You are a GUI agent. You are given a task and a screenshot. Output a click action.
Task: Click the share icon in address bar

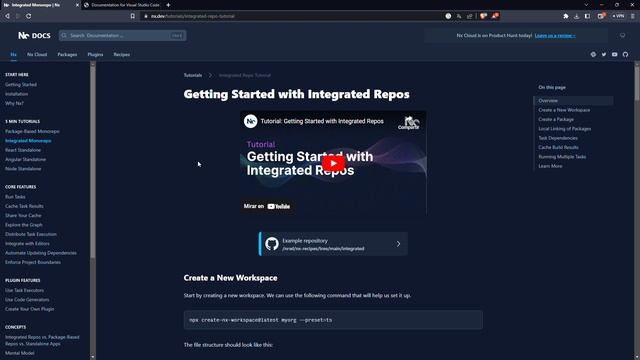click(469, 16)
